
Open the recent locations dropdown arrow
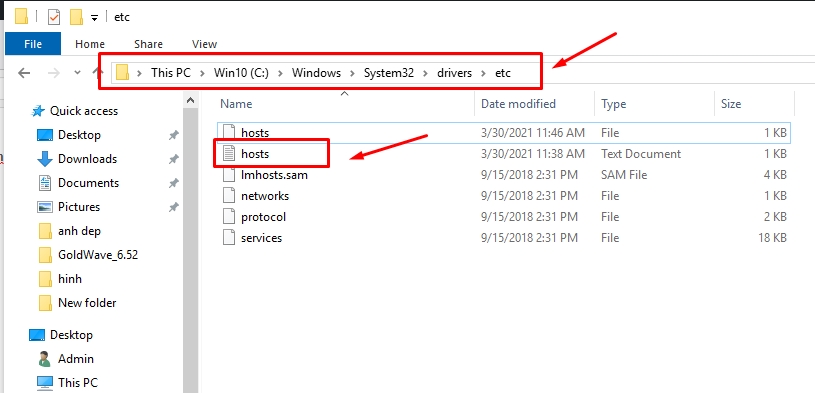click(77, 73)
